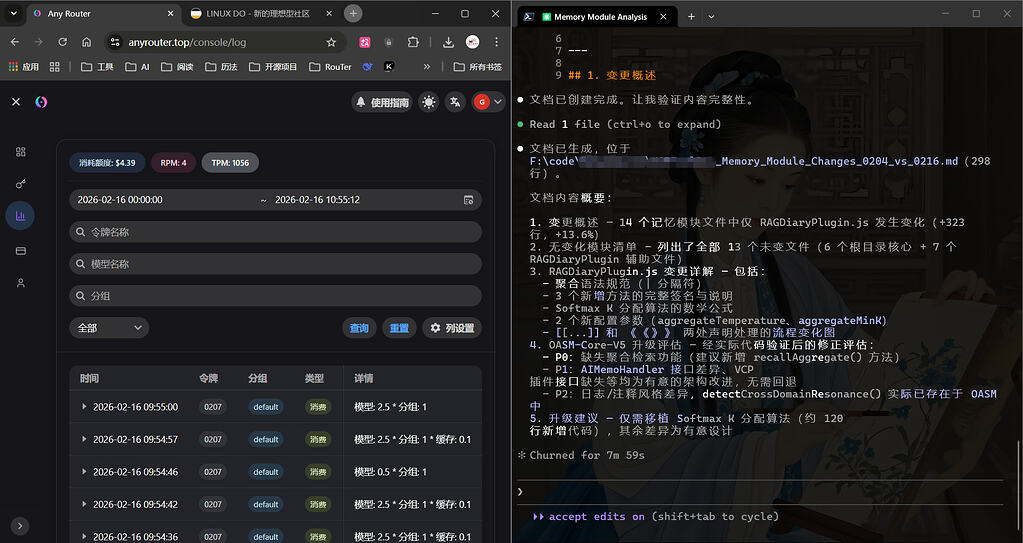1023x543 pixels.
Task: Open 列设置 column settings
Action: pos(452,328)
